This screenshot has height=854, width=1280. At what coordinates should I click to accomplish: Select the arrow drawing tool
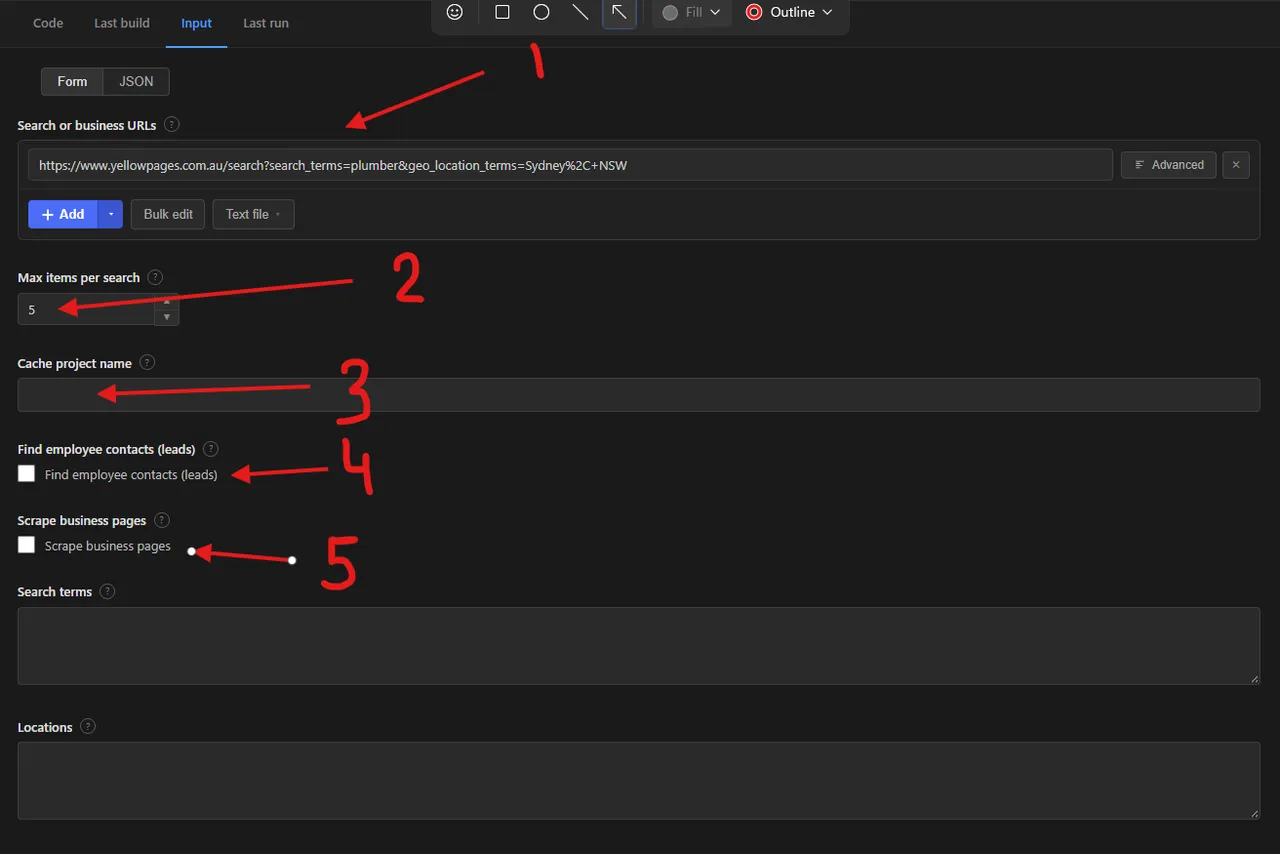tap(619, 13)
